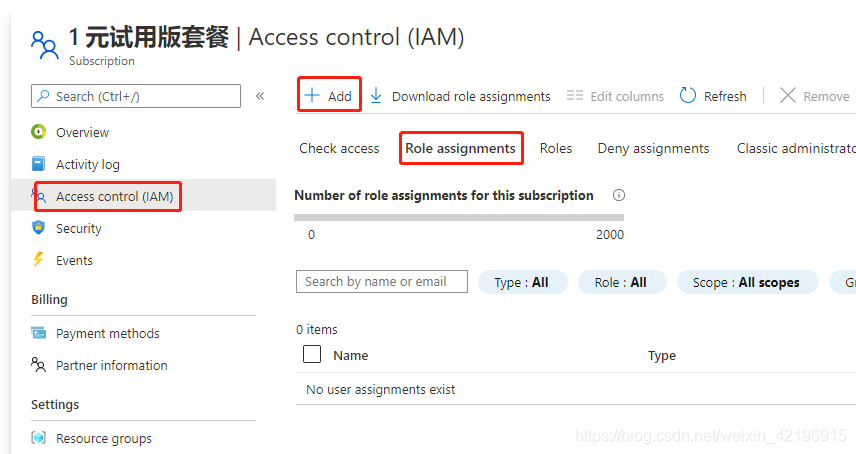
Task: Click the Overview icon in the sidebar
Action: [x=39, y=132]
